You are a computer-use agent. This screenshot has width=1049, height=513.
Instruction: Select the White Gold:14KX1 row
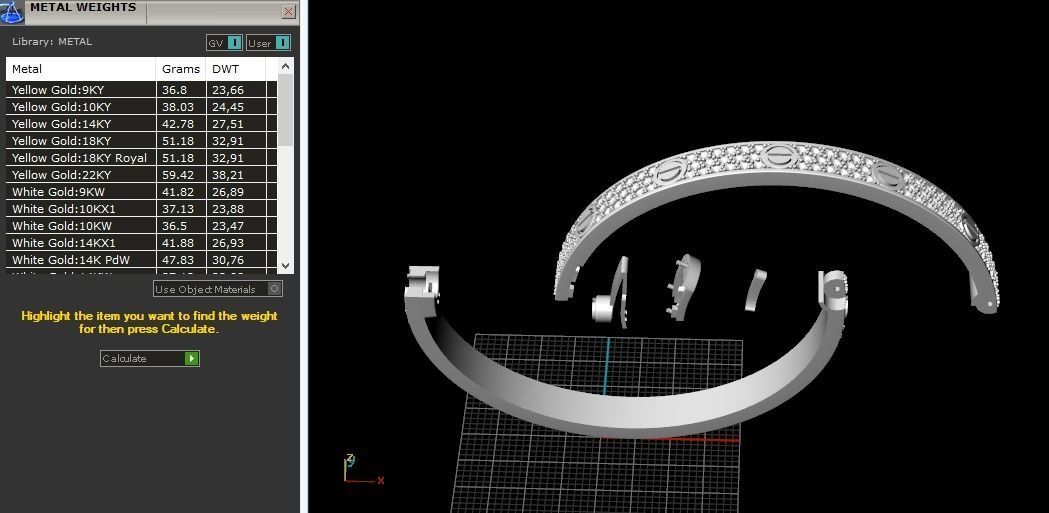pos(141,243)
